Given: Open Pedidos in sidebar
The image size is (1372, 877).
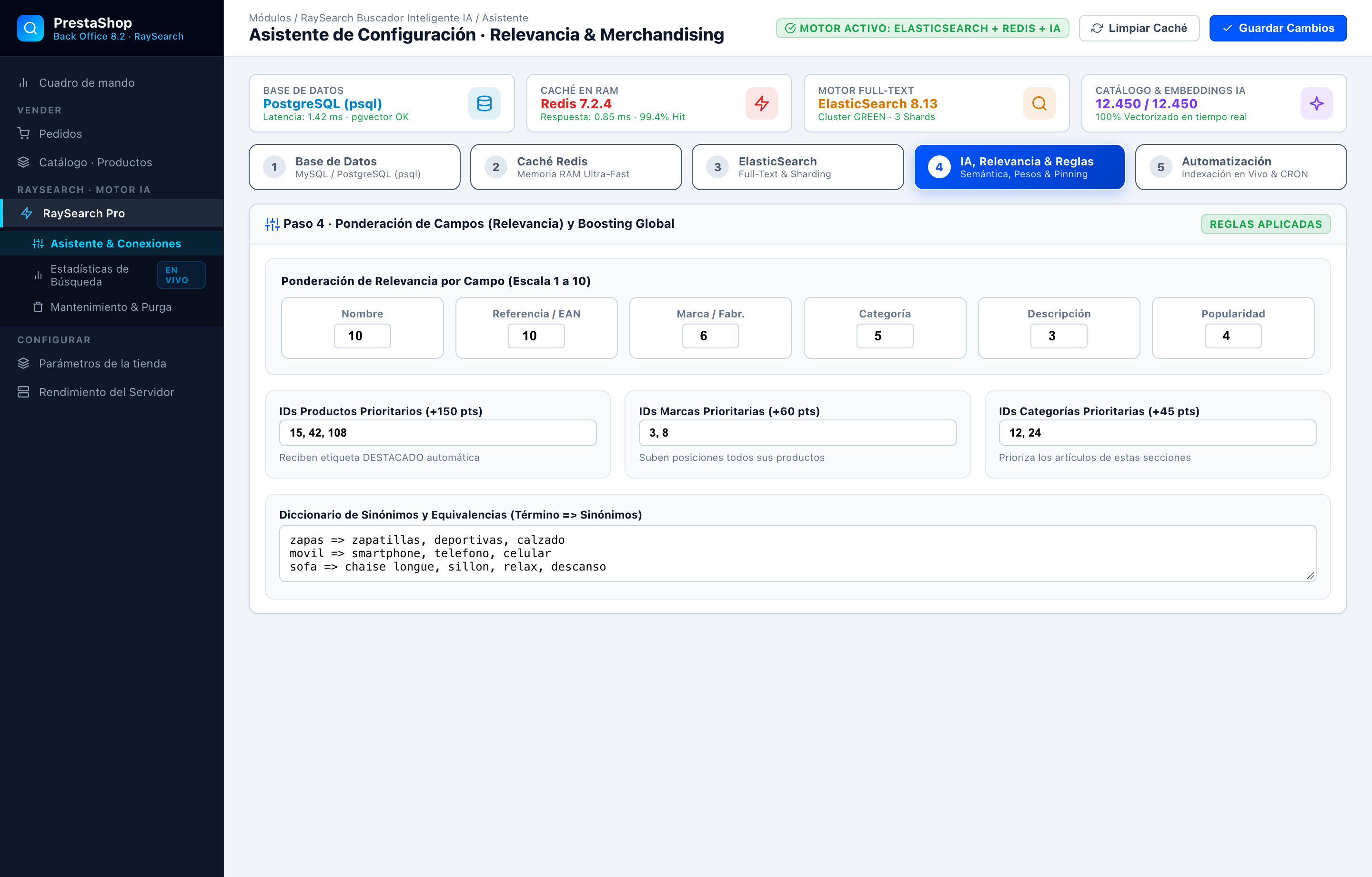Looking at the screenshot, I should click(x=111, y=133).
